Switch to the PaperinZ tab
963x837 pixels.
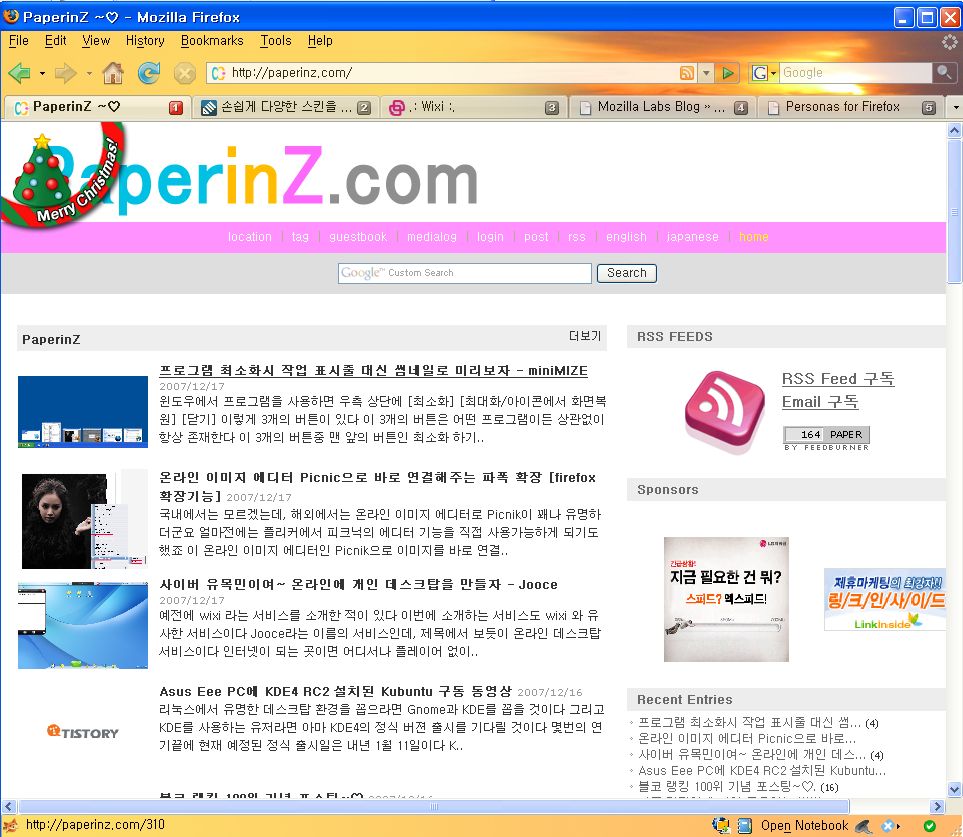(x=97, y=107)
